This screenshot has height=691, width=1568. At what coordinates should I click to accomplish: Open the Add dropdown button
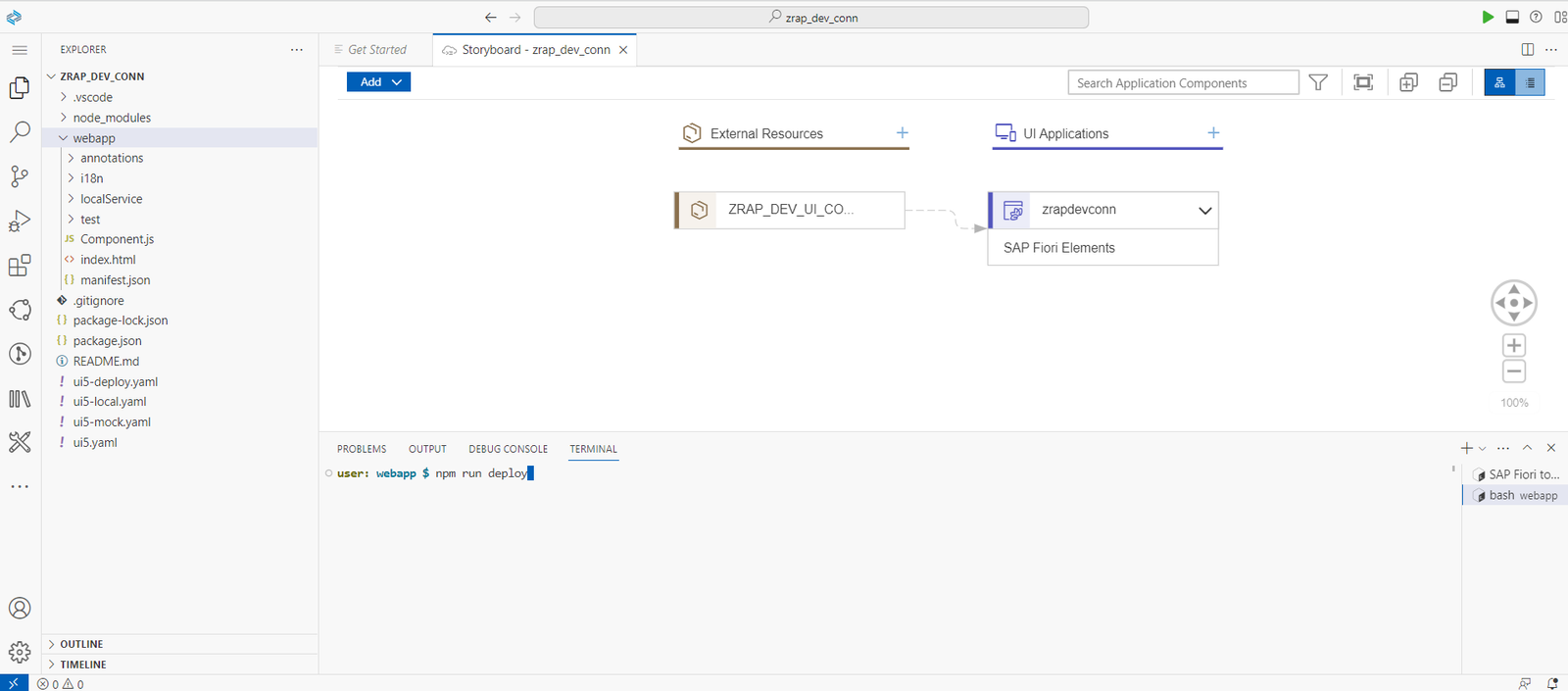pos(378,82)
